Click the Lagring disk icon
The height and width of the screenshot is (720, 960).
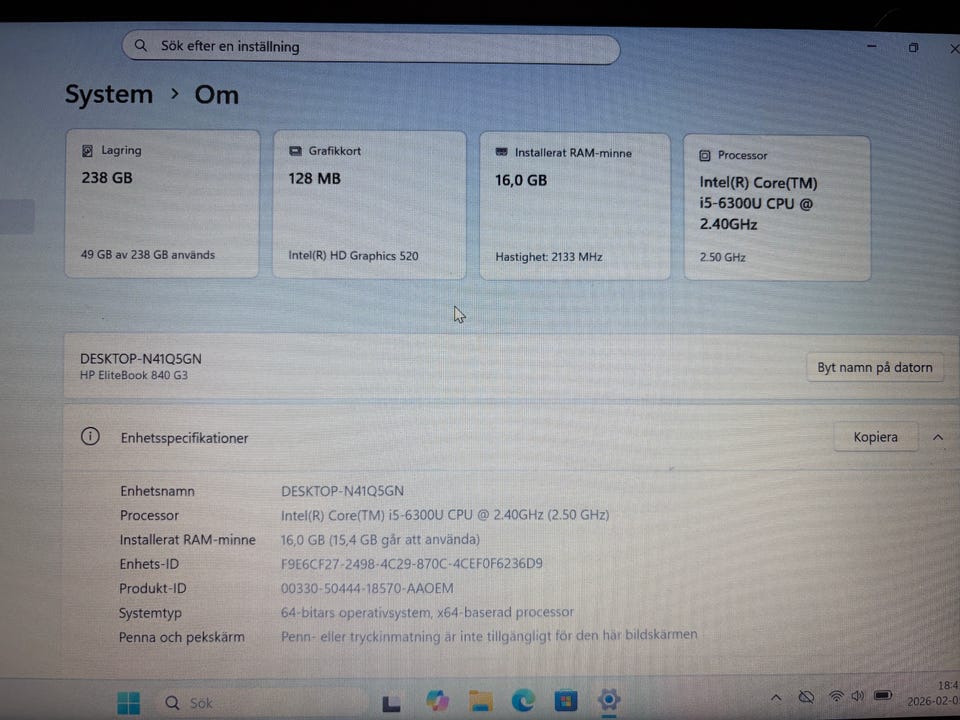[88, 151]
